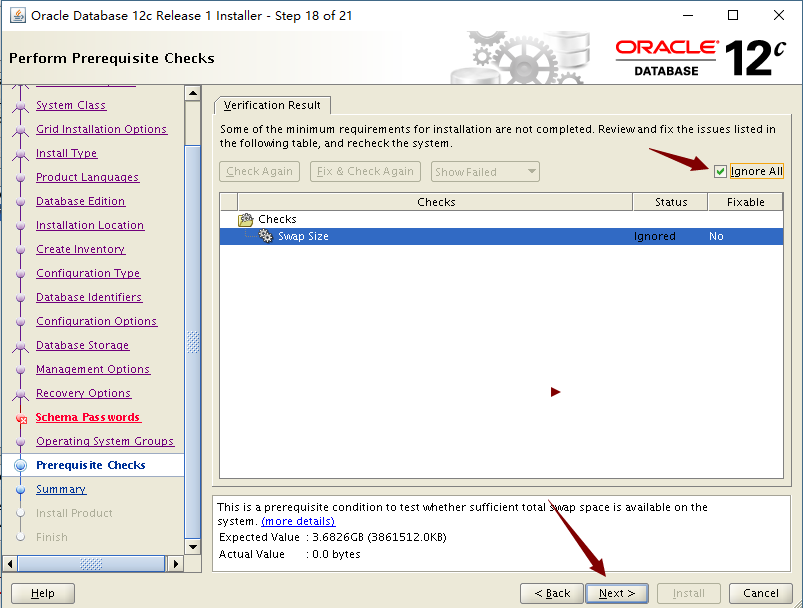Click the Schema Passwords error step icon
The image size is (803, 608).
[x=21, y=418]
